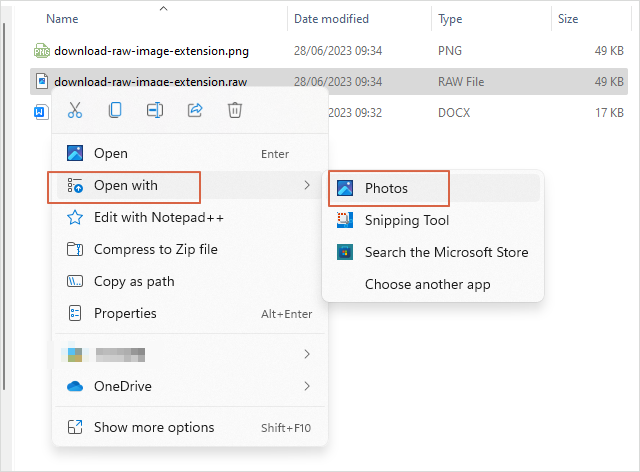The image size is (640, 472).
Task: Click the Delete trash icon
Action: [x=235, y=111]
